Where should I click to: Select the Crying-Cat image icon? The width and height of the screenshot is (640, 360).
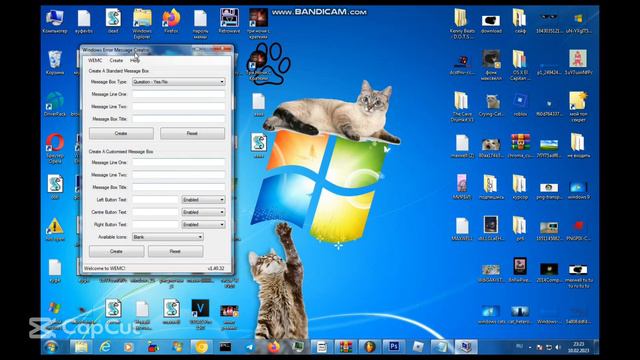point(491,105)
